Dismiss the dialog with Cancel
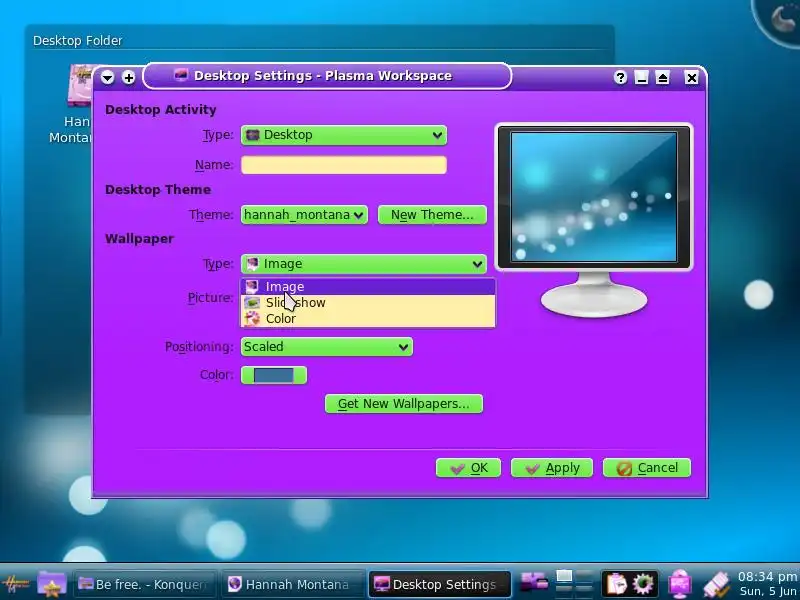Viewport: 800px width, 600px height. [x=646, y=468]
